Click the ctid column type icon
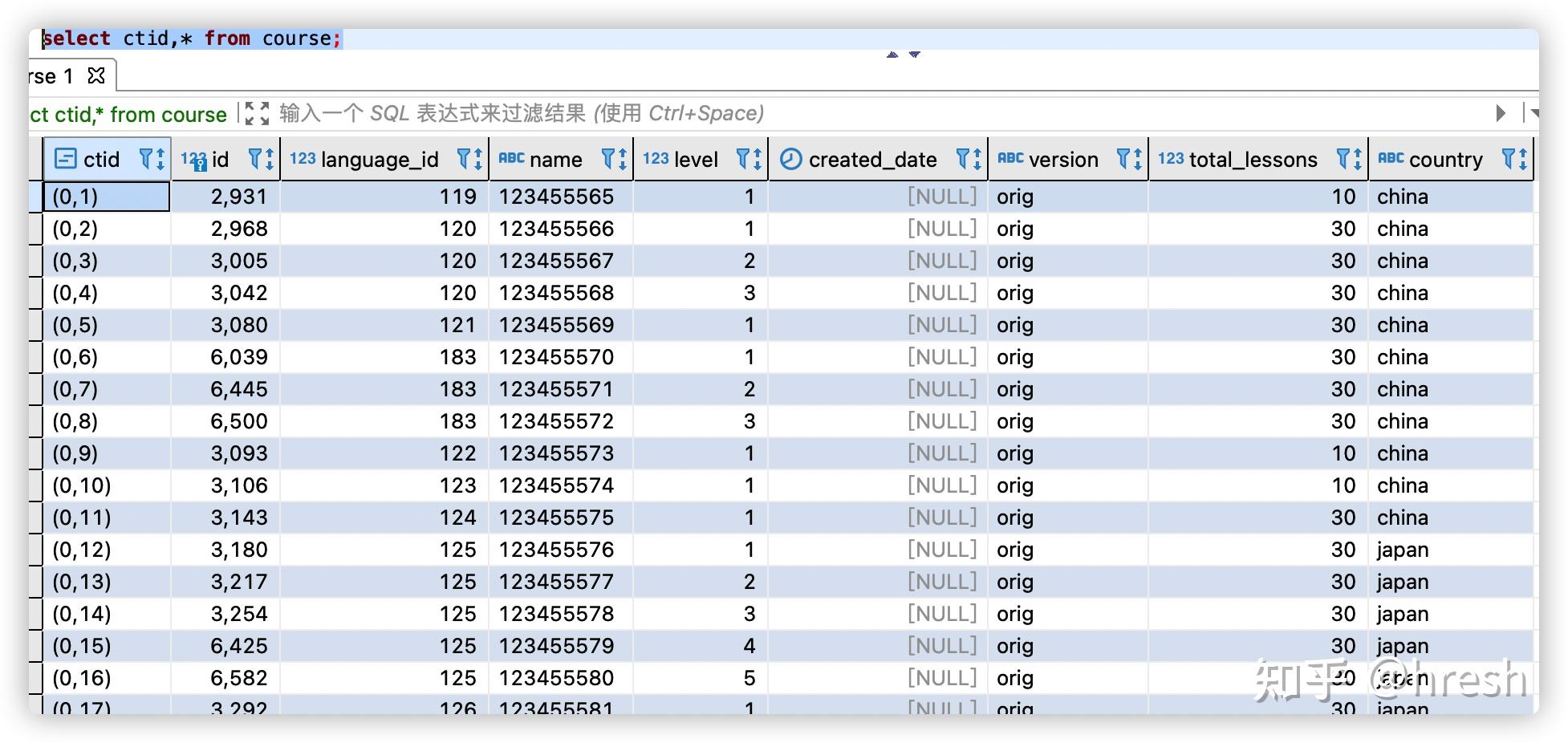This screenshot has height=743, width=1568. pos(65,159)
